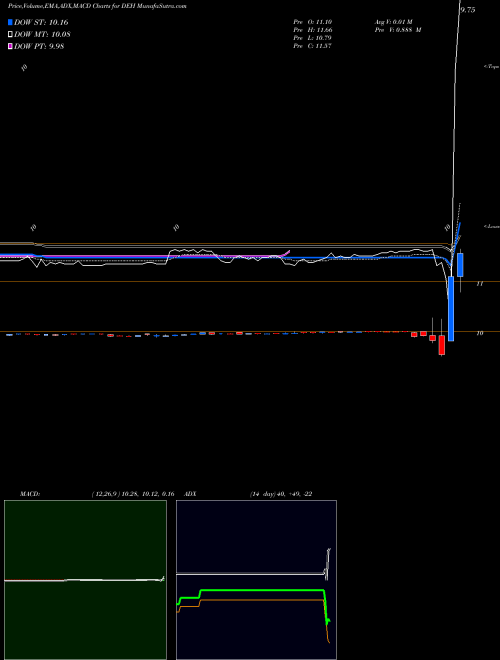
Task: Click the 9.75 label at top right
Action: [x=468, y=10]
